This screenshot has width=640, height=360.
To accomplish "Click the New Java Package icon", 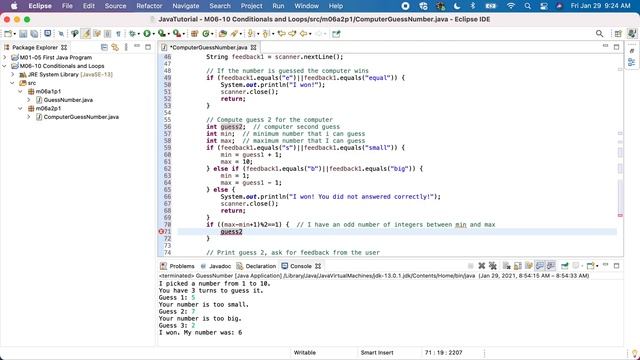I will [195, 34].
